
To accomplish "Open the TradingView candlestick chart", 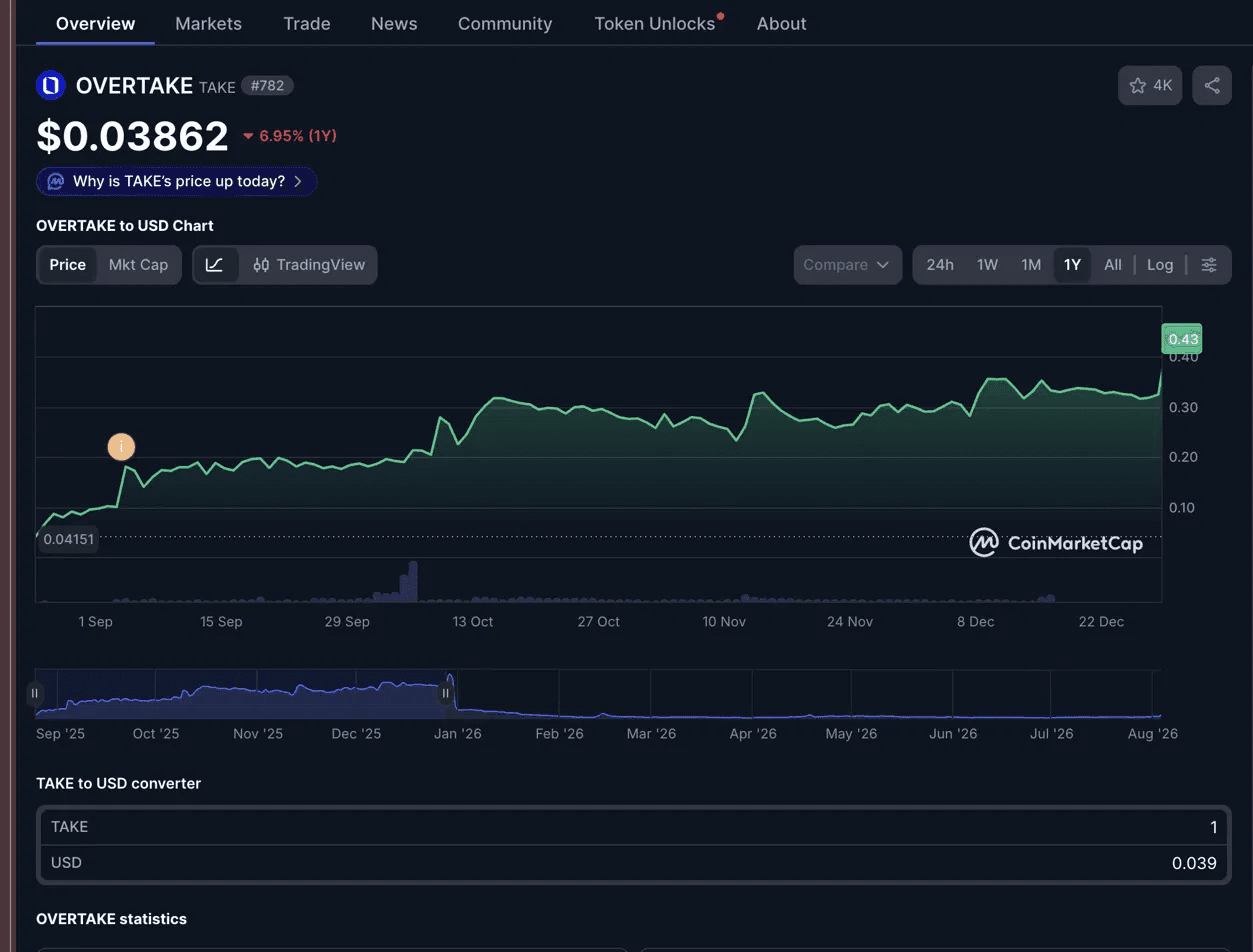I will coord(309,265).
